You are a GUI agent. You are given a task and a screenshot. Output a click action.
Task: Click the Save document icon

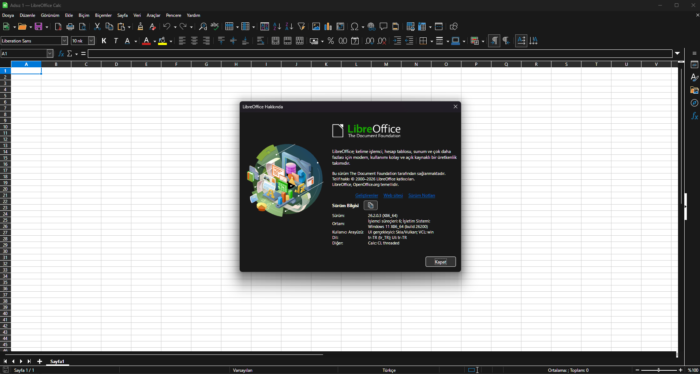(38, 27)
